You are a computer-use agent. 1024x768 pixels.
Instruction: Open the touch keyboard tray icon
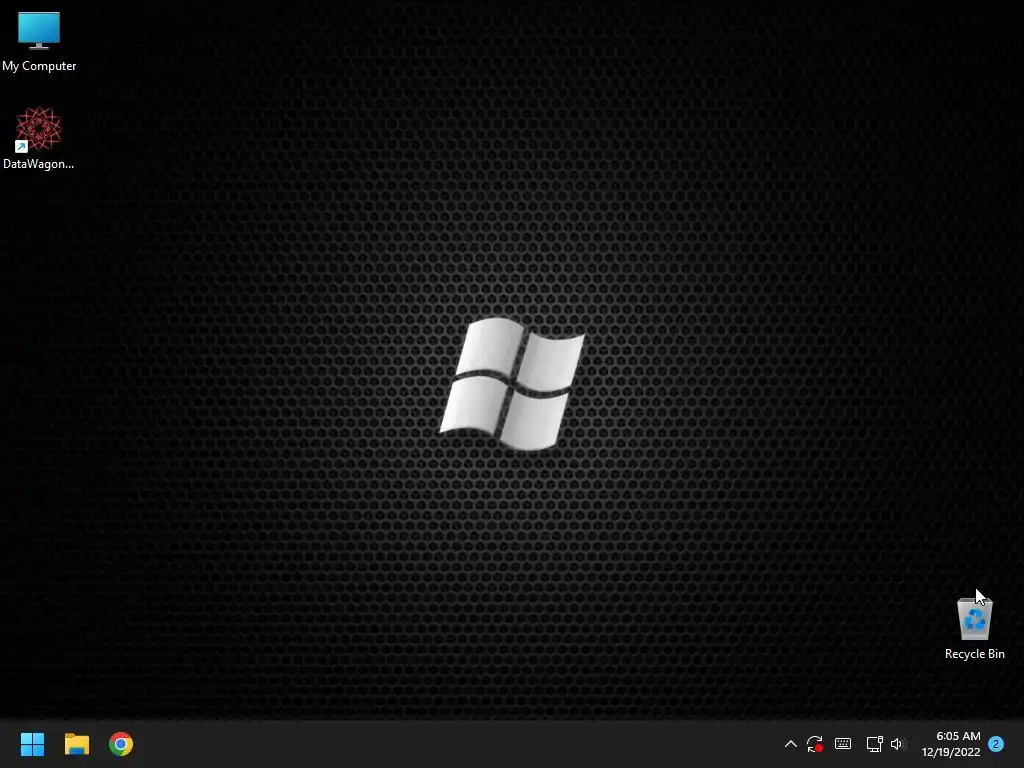[x=843, y=744]
